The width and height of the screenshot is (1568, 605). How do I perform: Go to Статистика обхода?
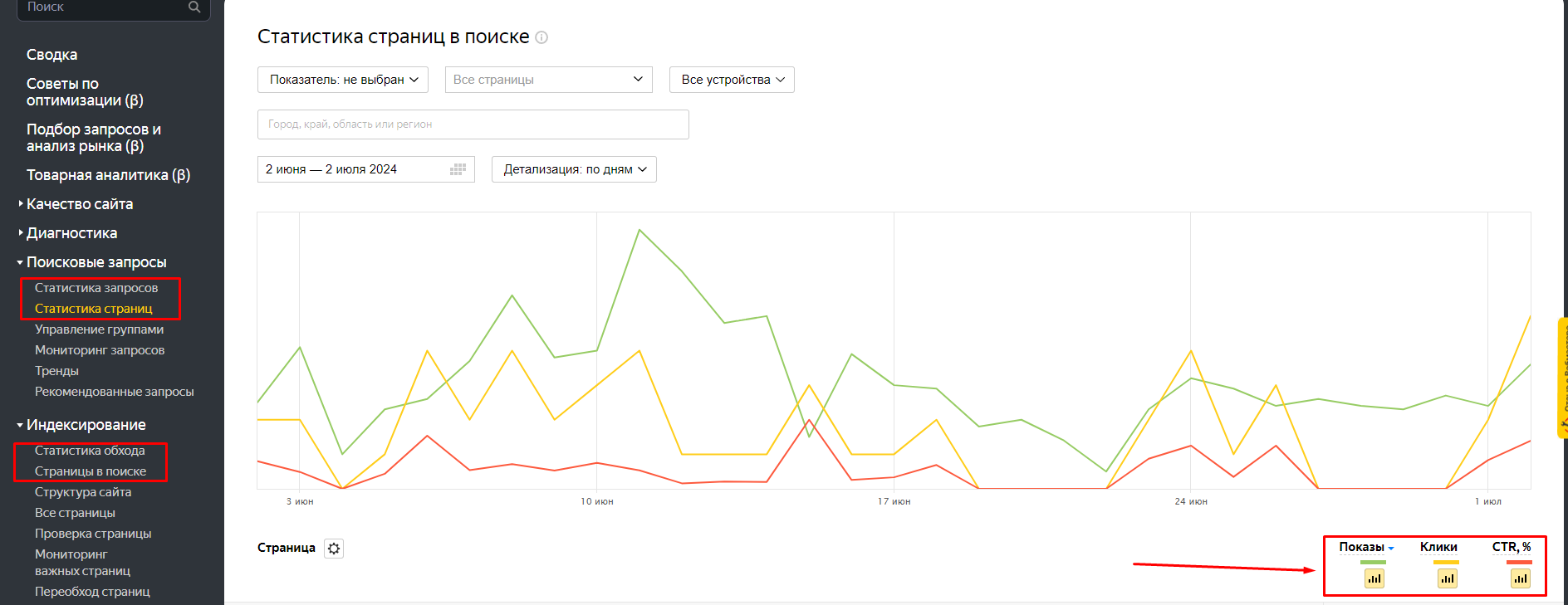pos(90,451)
